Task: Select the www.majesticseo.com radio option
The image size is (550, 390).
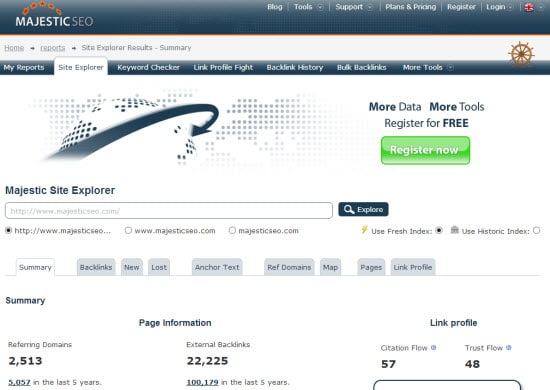Action: (128, 230)
